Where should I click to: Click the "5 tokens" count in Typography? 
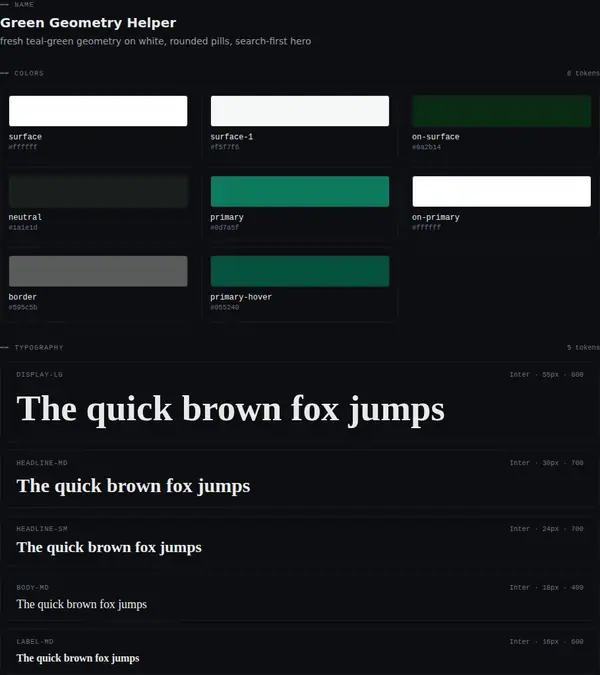click(x=583, y=347)
